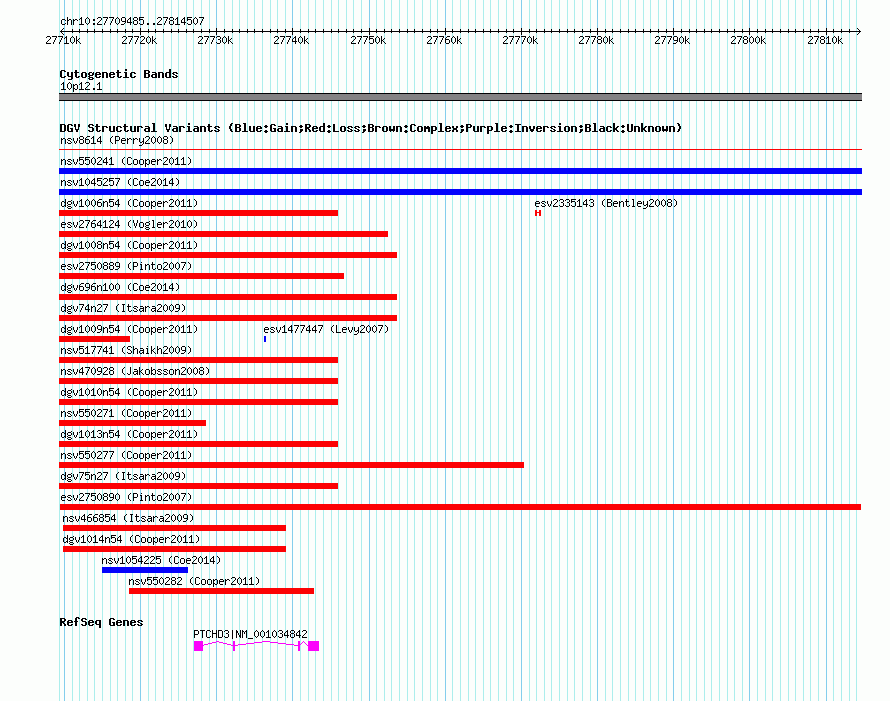The image size is (890, 701).
Task: Click the esv2750890 (Pinto2007) label
Action: [126, 497]
